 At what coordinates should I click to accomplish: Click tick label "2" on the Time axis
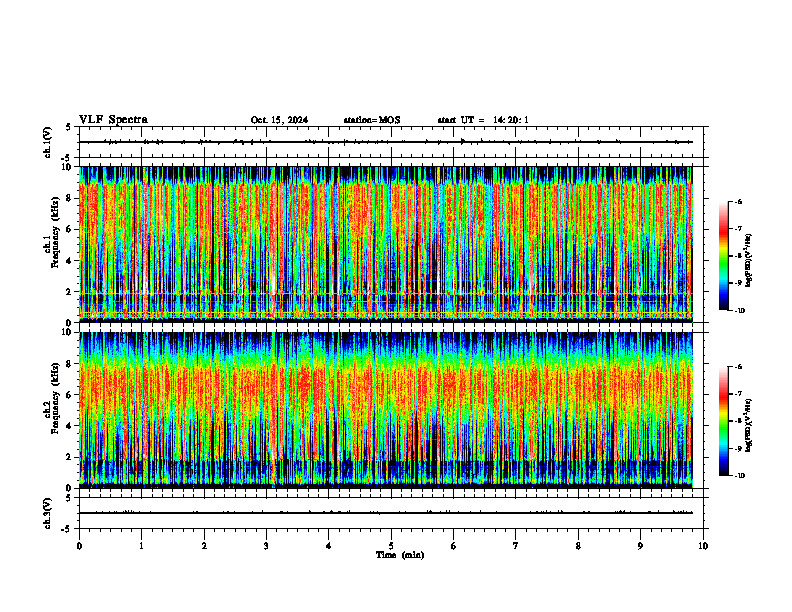pyautogui.click(x=204, y=546)
